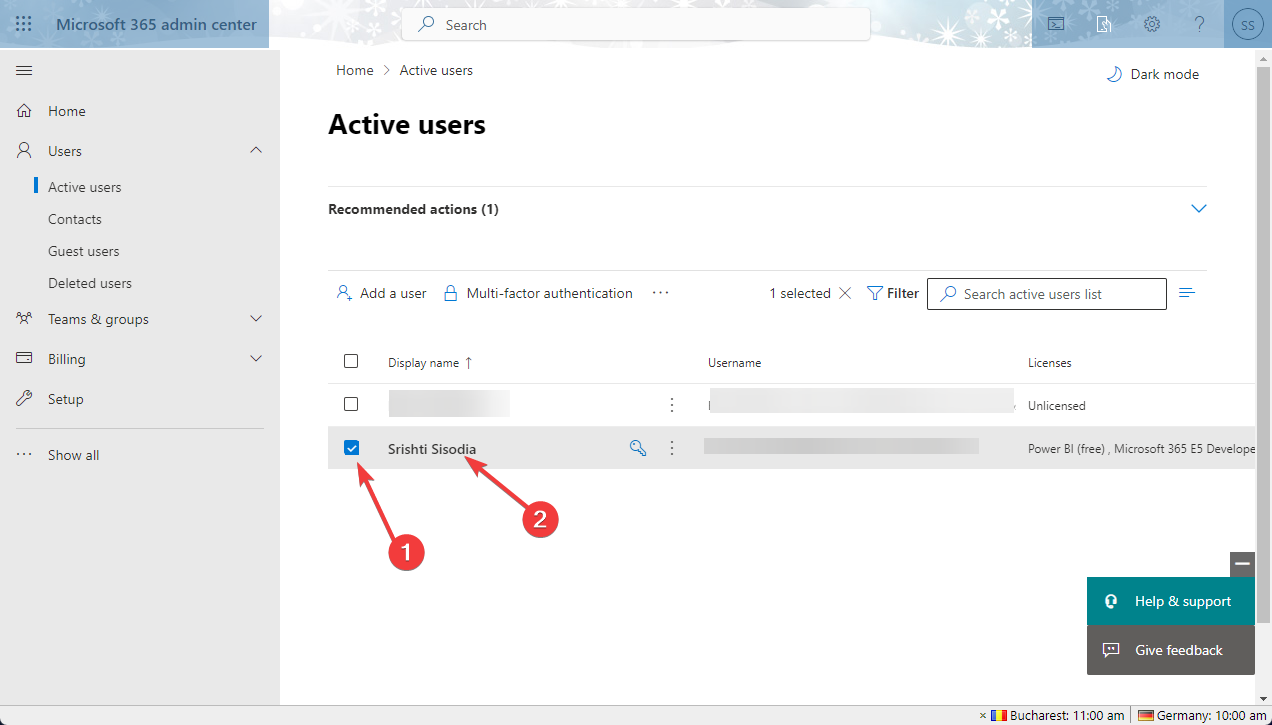Toggle the select all users checkbox
The width and height of the screenshot is (1272, 725).
point(351,361)
